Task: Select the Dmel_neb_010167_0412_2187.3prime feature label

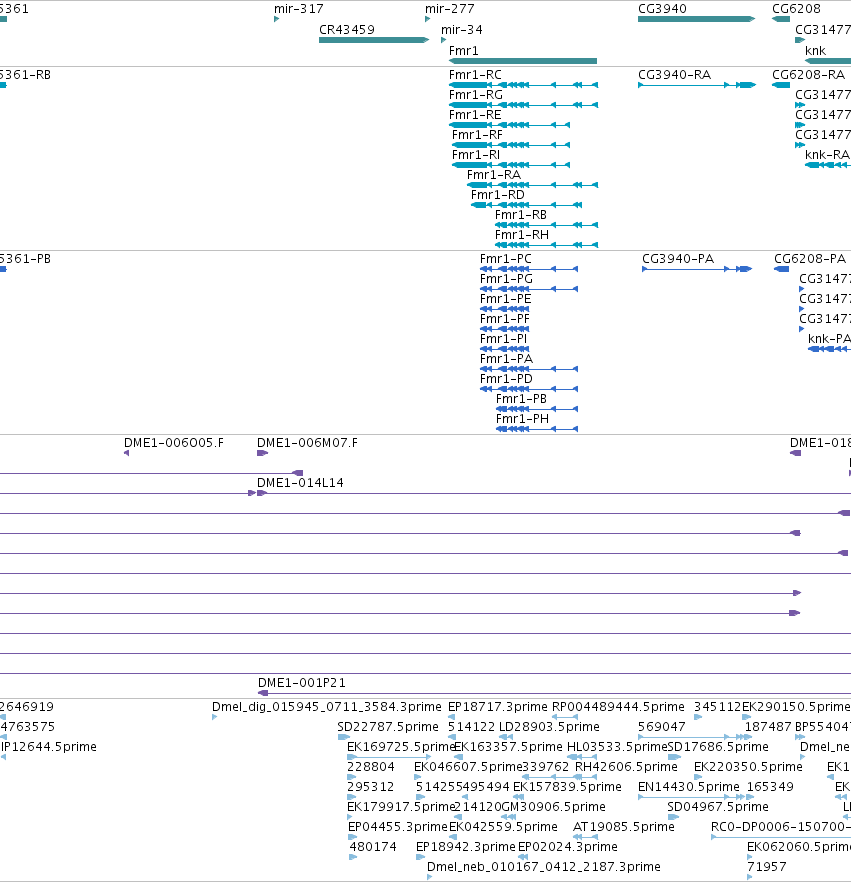Action: point(544,866)
